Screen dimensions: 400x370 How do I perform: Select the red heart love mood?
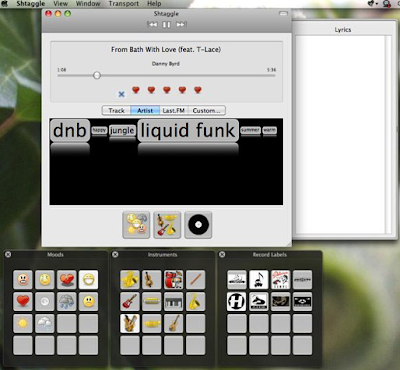[x=23, y=301]
